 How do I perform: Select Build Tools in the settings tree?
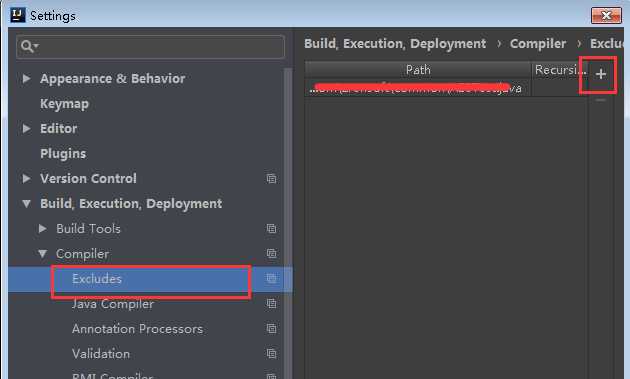tap(88, 229)
